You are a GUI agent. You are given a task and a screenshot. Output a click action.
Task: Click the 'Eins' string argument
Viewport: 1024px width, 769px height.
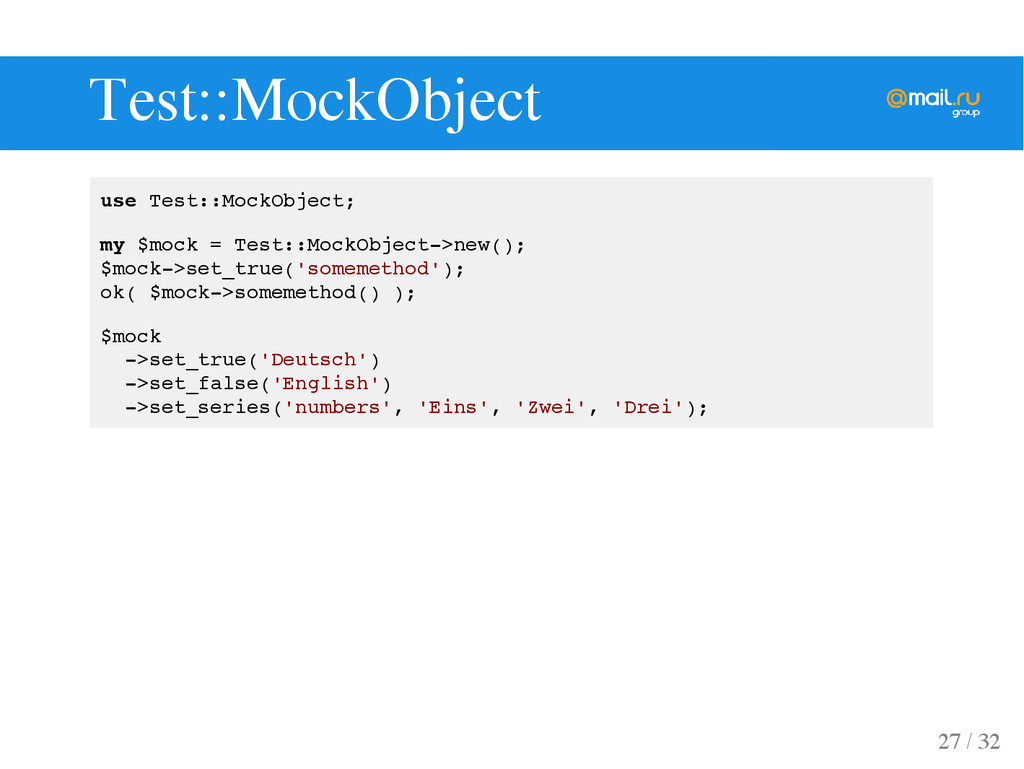click(453, 407)
